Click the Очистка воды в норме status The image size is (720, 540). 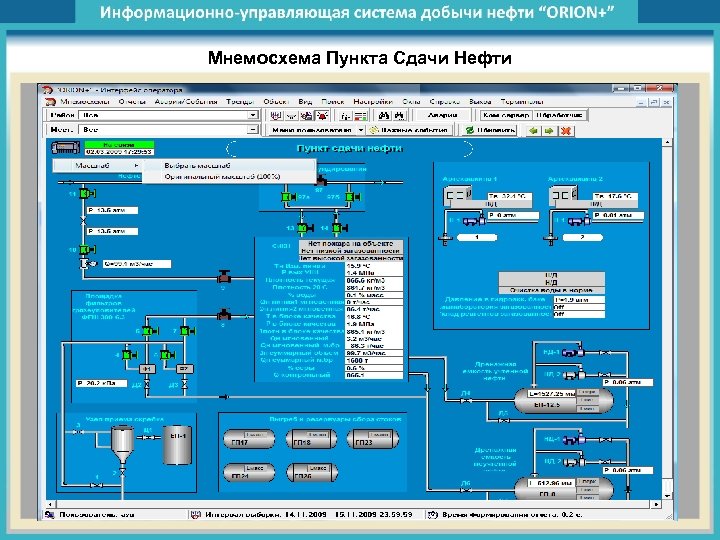click(551, 290)
